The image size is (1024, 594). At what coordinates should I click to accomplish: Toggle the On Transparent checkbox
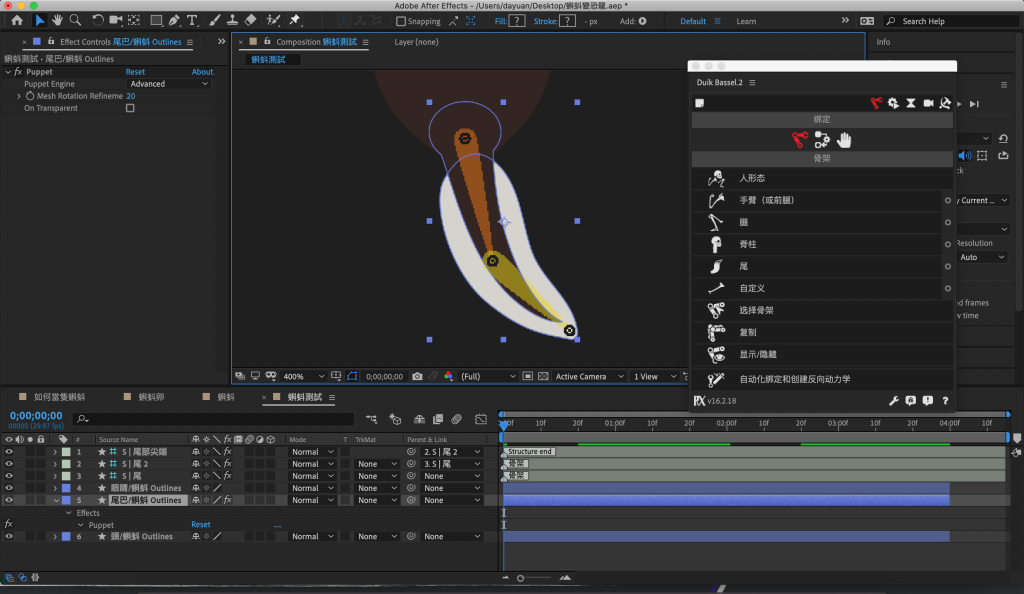[x=130, y=108]
